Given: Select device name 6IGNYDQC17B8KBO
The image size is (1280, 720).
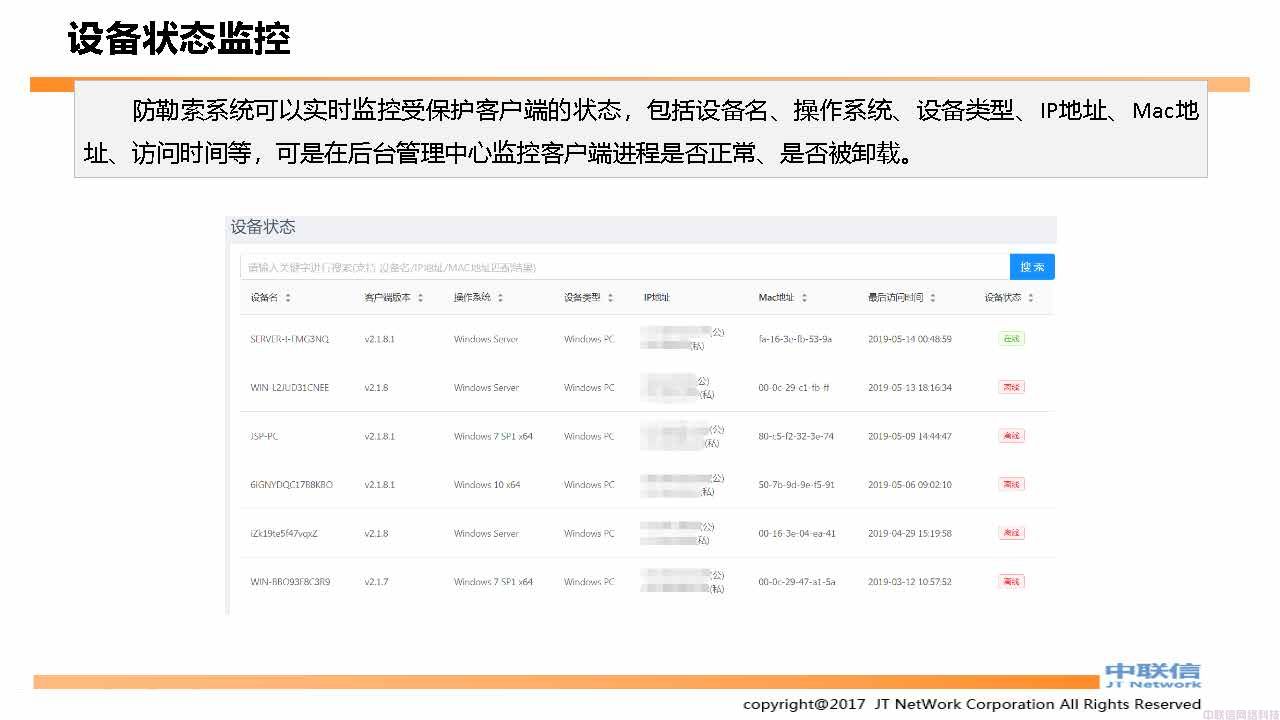Looking at the screenshot, I should coord(291,485).
